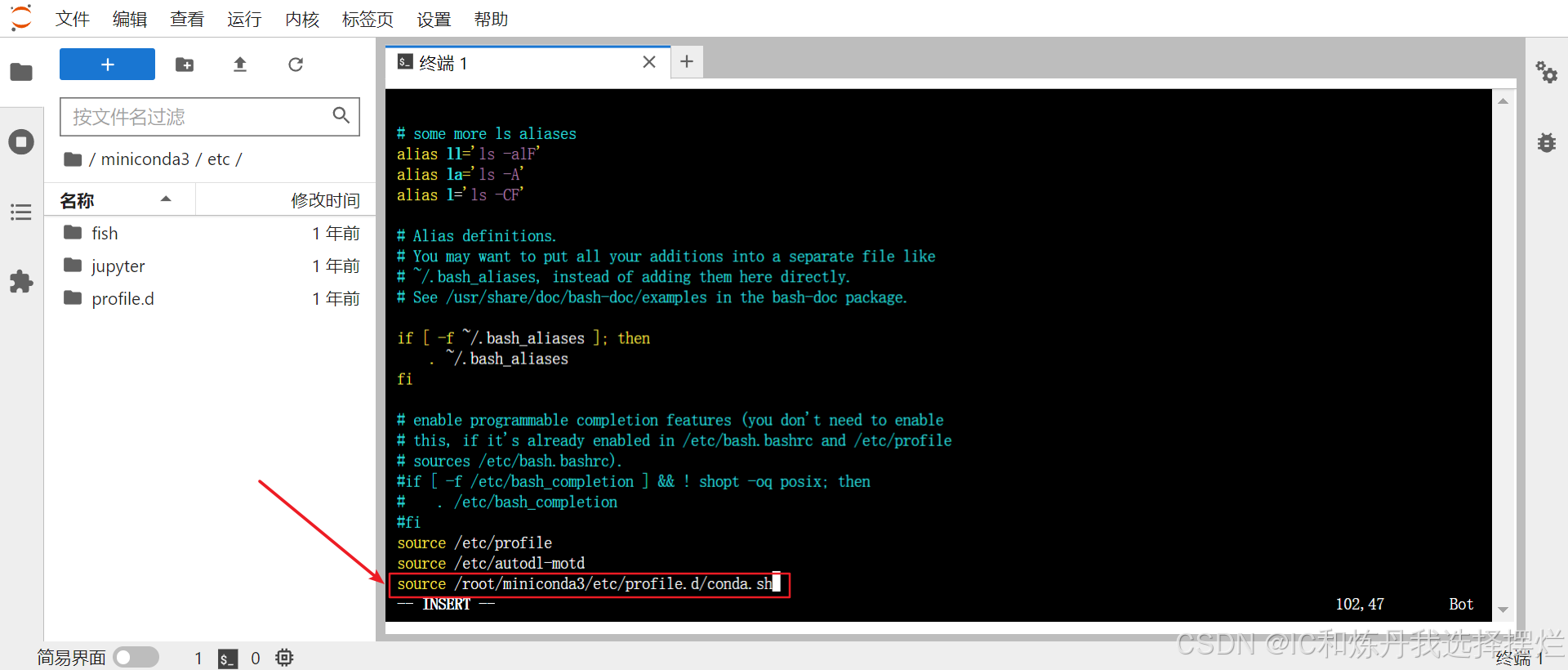The height and width of the screenshot is (670, 1568).
Task: Close the 终端 1 tab
Action: (x=649, y=62)
